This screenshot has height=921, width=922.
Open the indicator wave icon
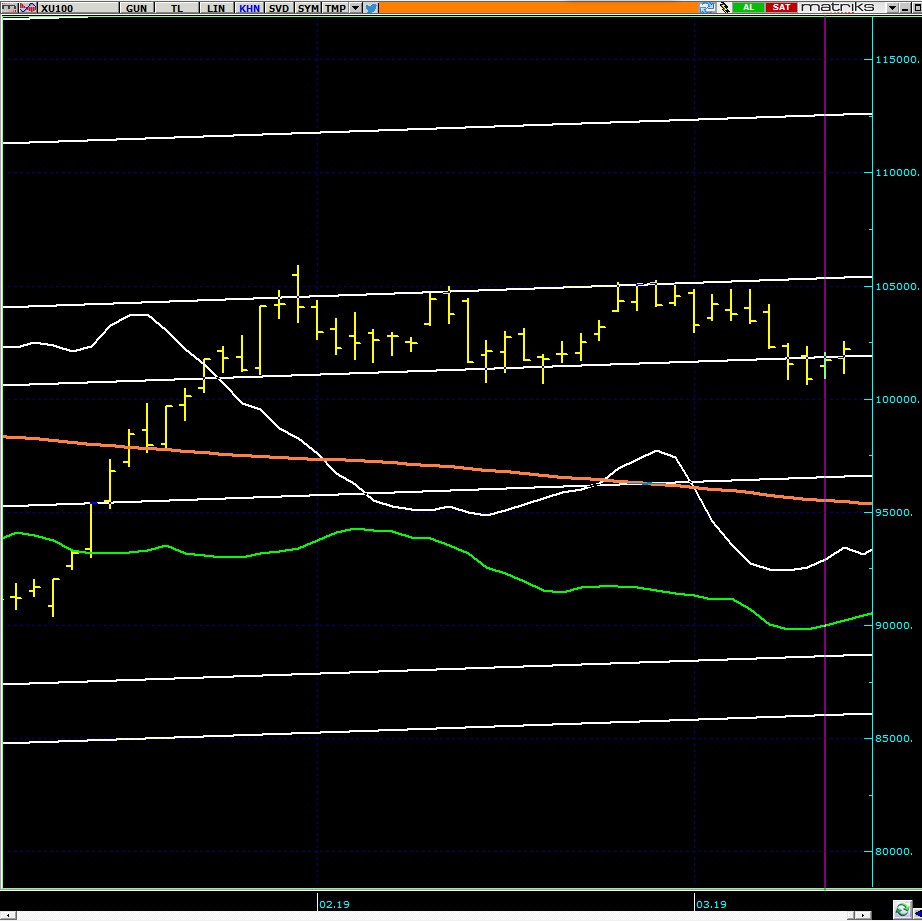[28, 8]
